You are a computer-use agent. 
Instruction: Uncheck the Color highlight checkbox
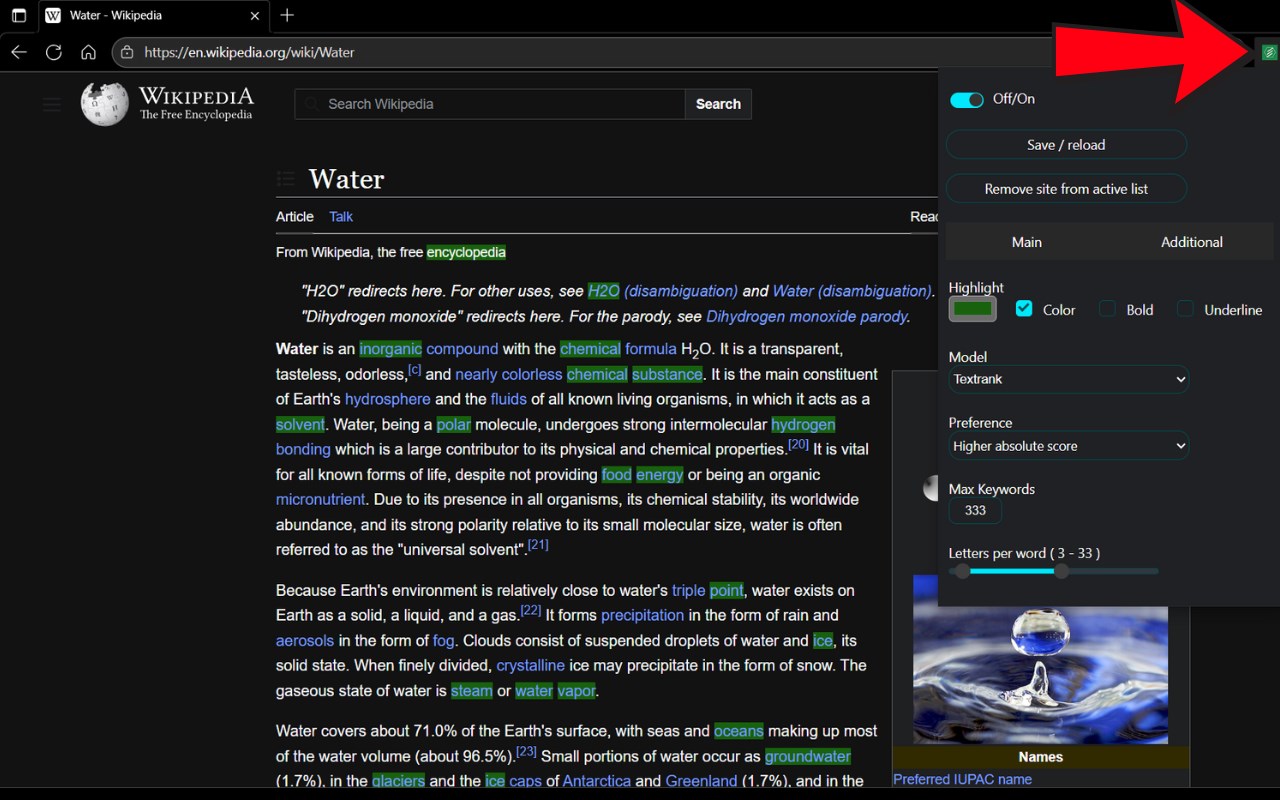(1024, 309)
